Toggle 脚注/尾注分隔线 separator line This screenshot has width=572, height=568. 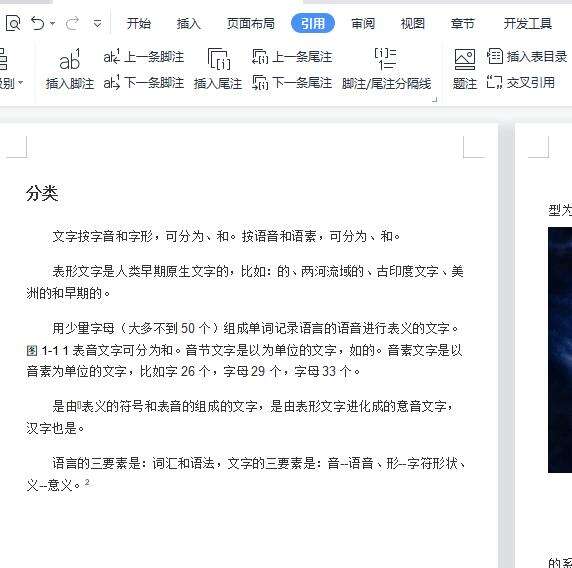pos(386,69)
